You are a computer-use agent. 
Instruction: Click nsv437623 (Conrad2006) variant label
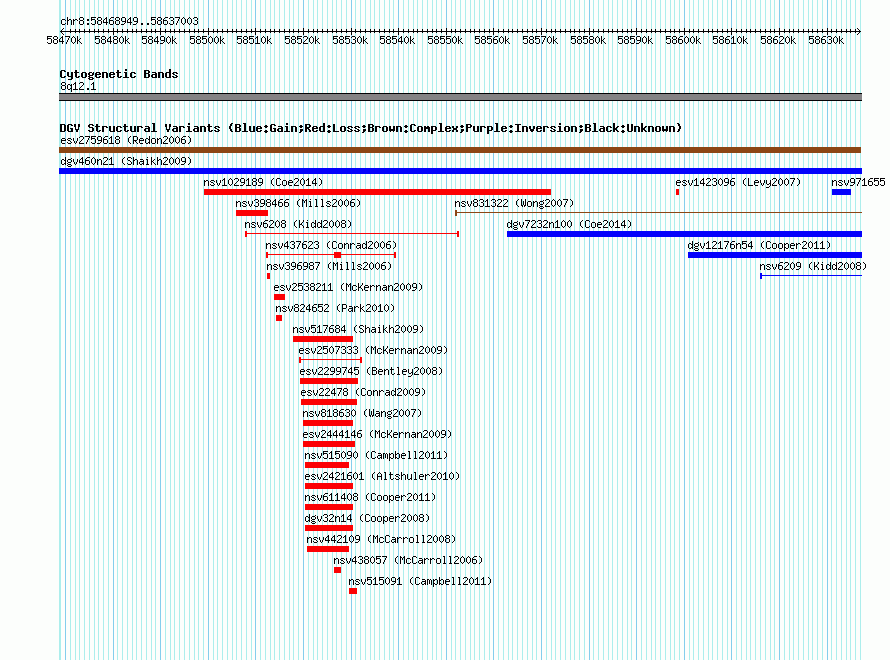click(331, 245)
